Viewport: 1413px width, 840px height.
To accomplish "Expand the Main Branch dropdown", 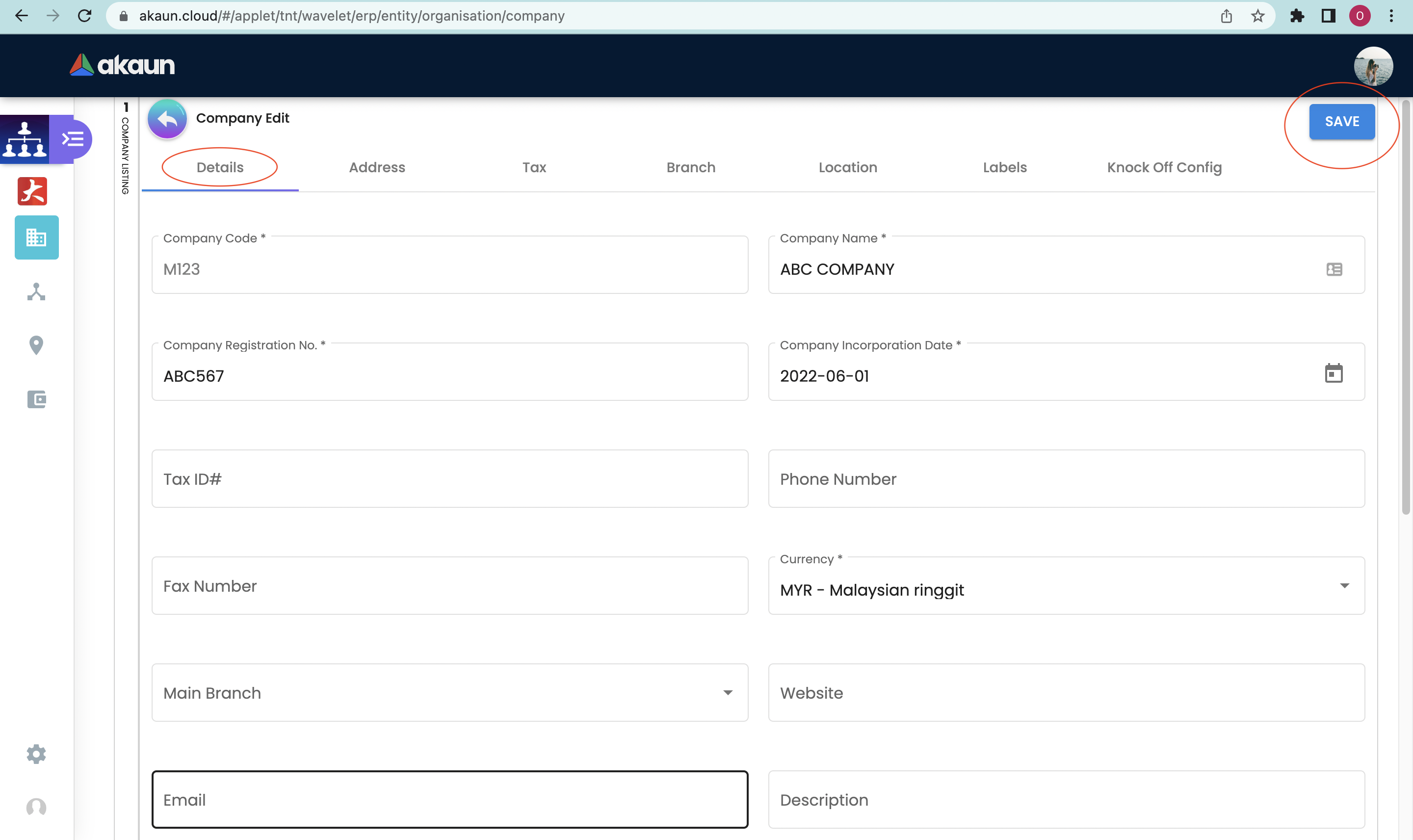I will click(x=728, y=693).
